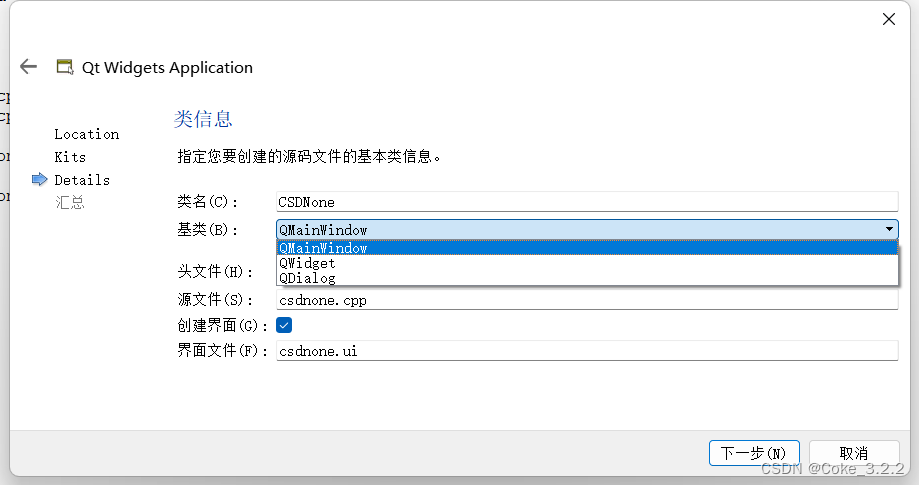Image resolution: width=919 pixels, height=485 pixels.
Task: Cancel the wizard with 取消 button
Action: pos(854,453)
